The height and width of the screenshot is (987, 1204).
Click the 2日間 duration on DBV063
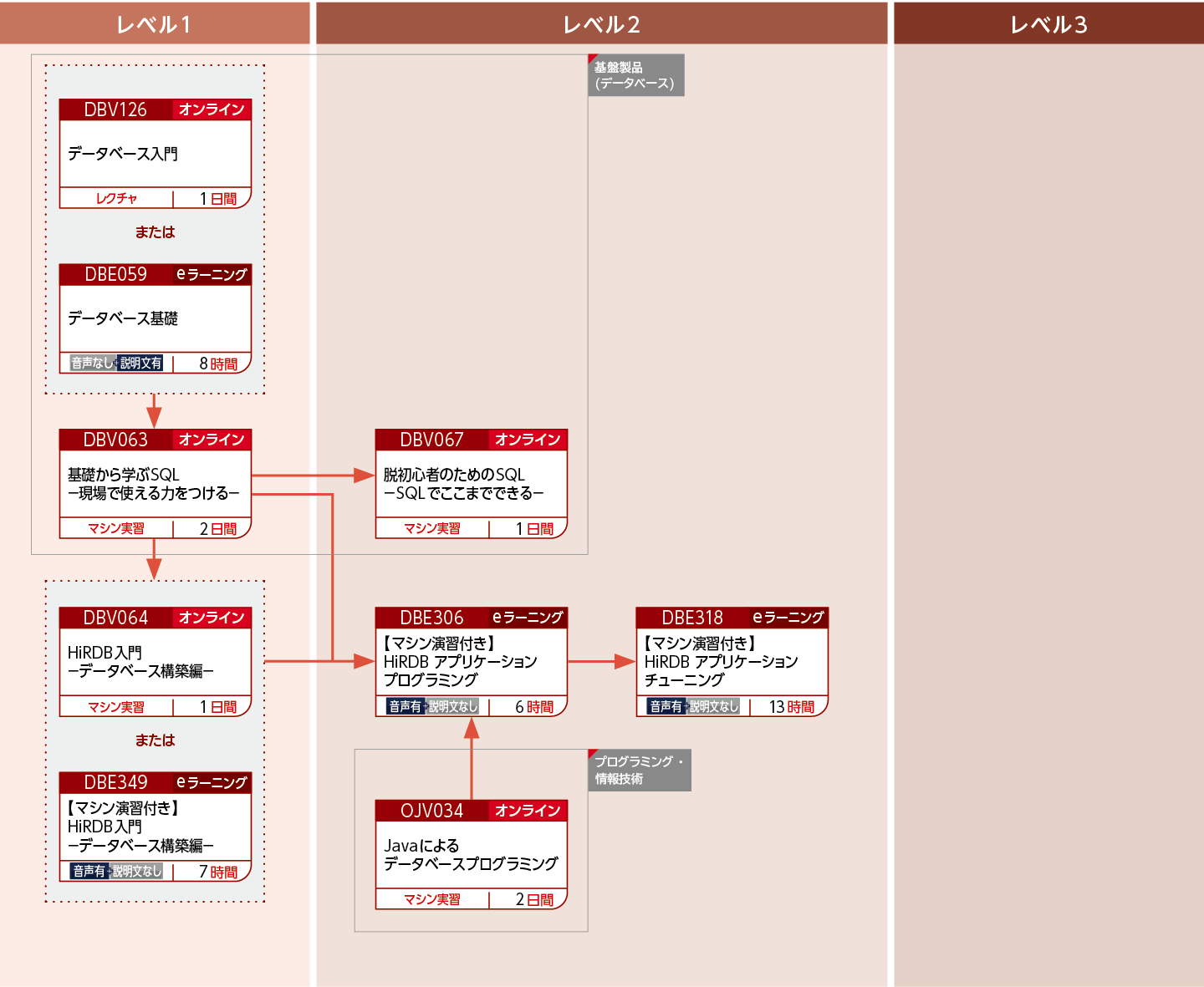point(218,528)
